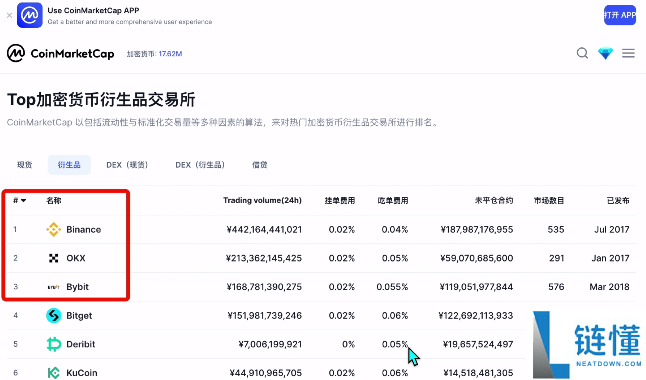Image resolution: width=646 pixels, height=380 pixels.
Task: Sort by the 已发布 column header
Action: click(x=618, y=201)
